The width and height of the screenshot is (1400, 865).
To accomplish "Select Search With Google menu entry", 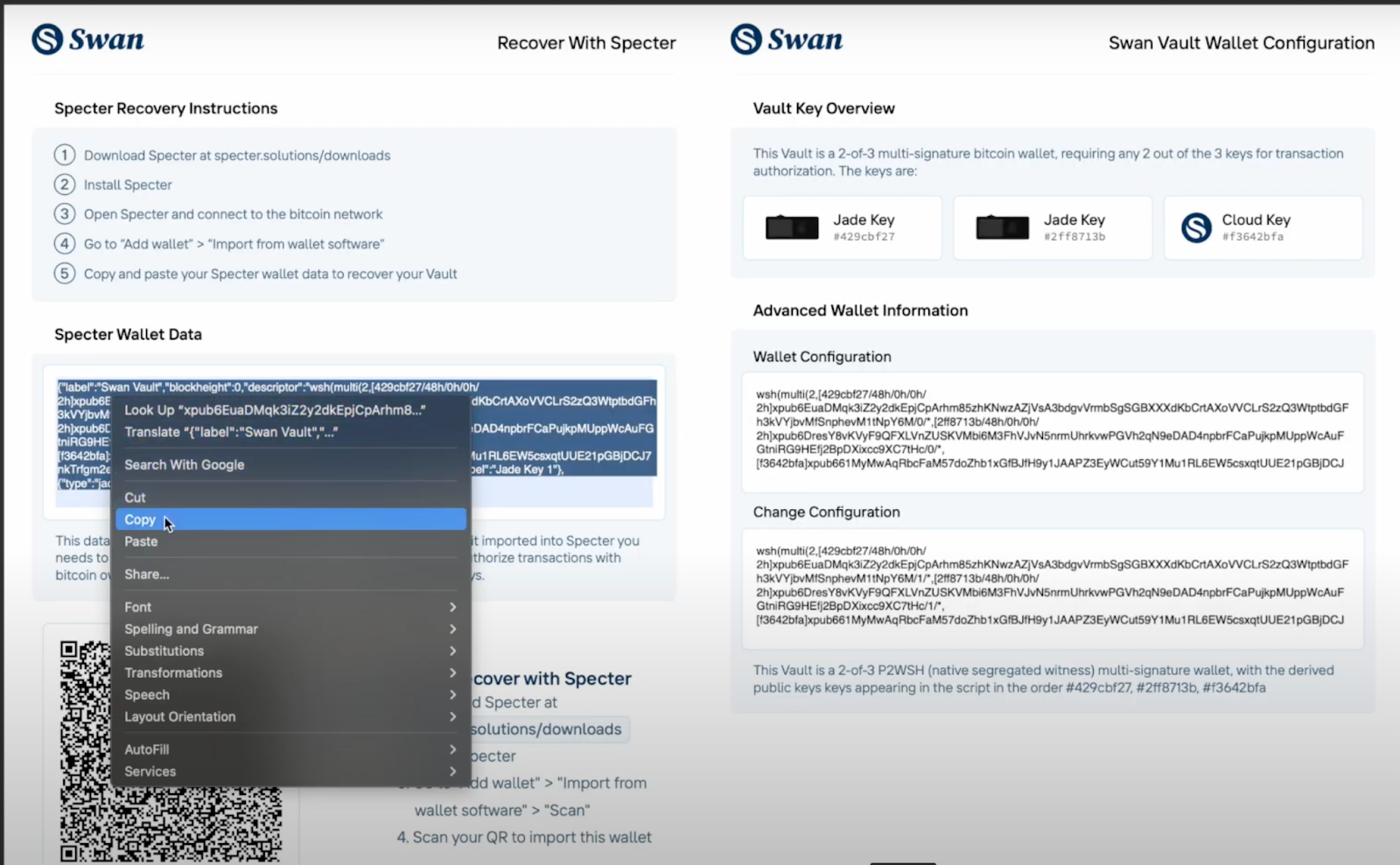I will (x=290, y=464).
